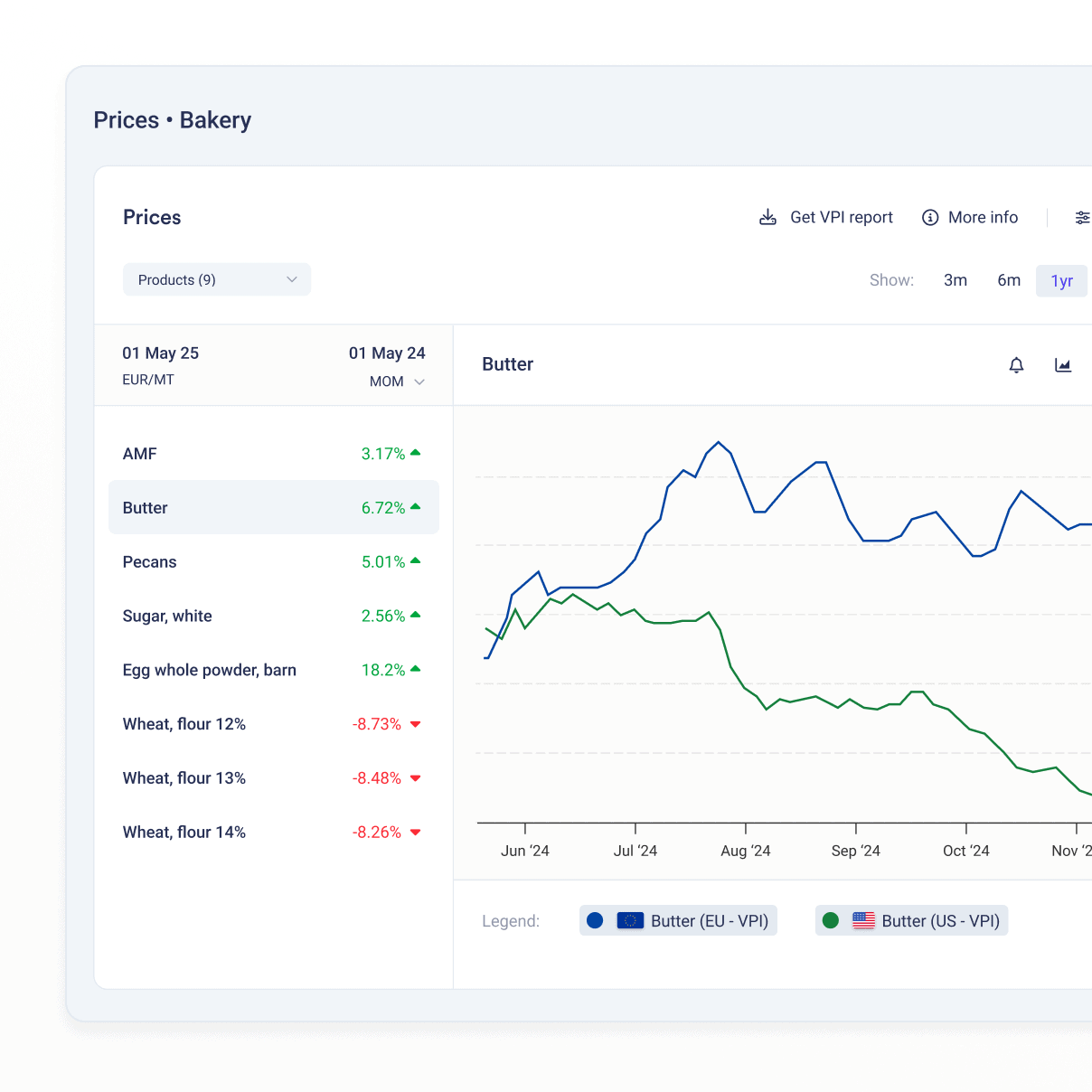Image resolution: width=1092 pixels, height=1092 pixels.
Task: Click the Get VPI report button
Action: (x=841, y=218)
